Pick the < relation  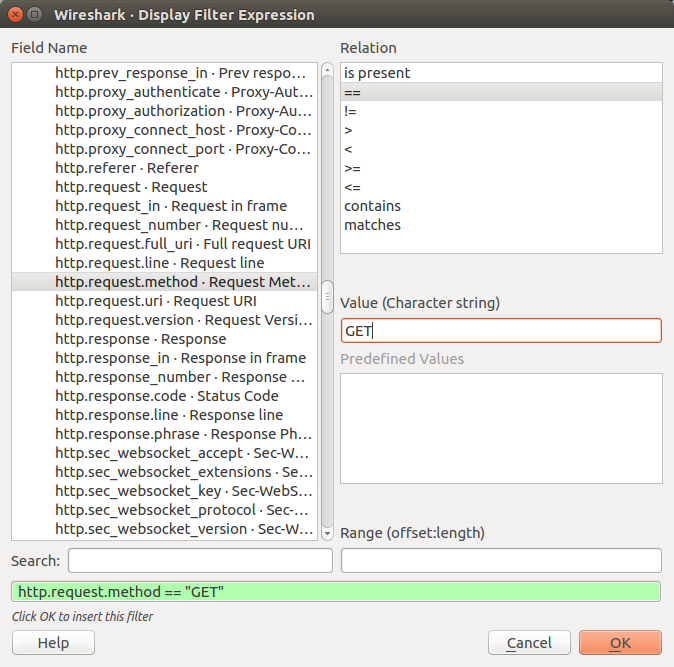pyautogui.click(x=501, y=149)
